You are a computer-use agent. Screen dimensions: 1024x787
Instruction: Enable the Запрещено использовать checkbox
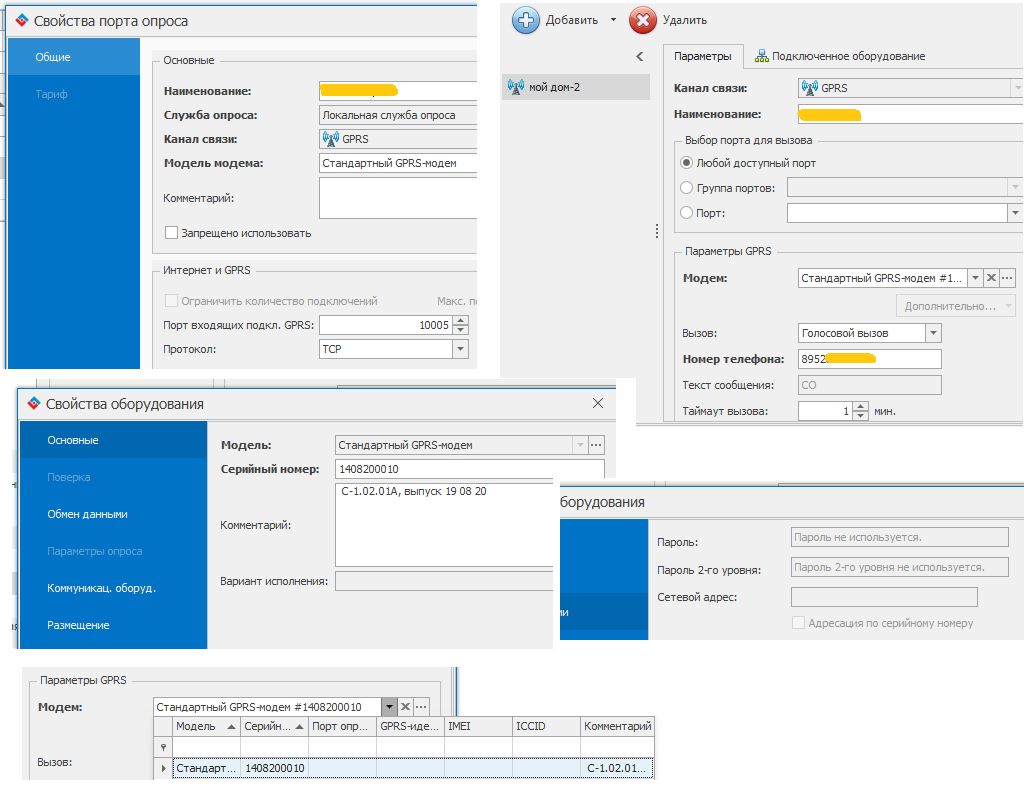pos(171,233)
